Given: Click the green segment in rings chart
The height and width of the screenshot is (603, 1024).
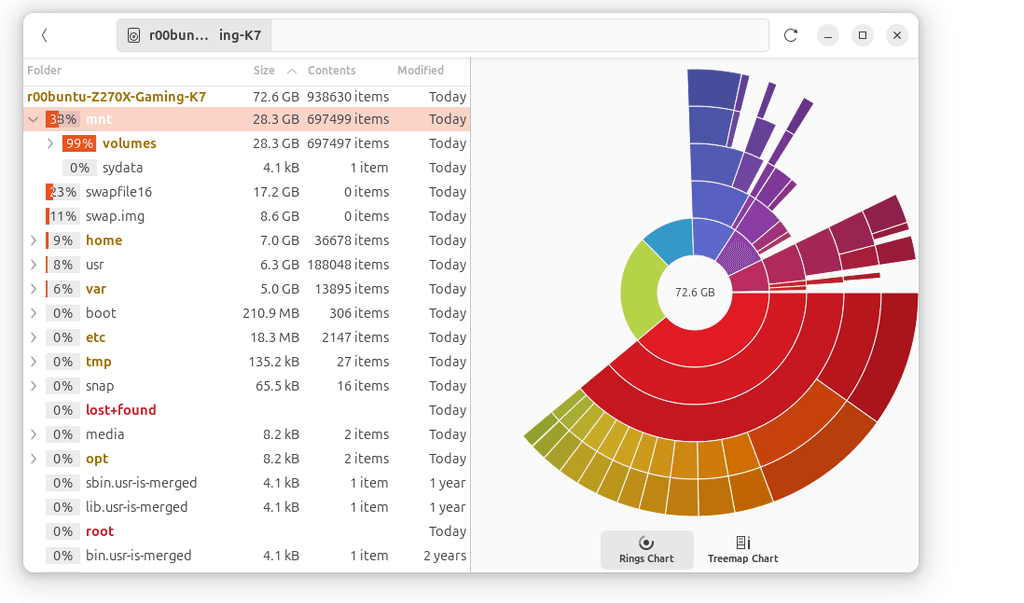Looking at the screenshot, I should [641, 291].
